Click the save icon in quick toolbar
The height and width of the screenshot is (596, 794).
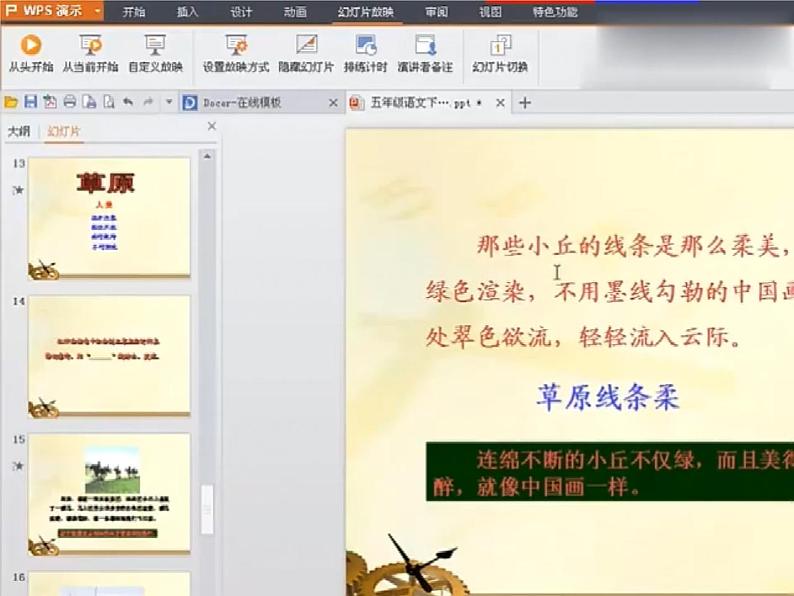point(30,102)
